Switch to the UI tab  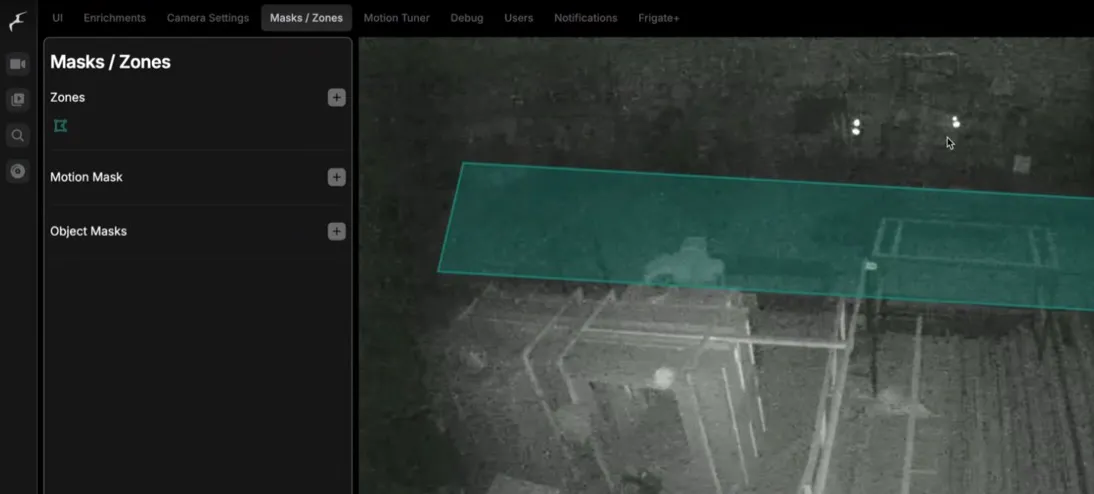click(x=57, y=18)
